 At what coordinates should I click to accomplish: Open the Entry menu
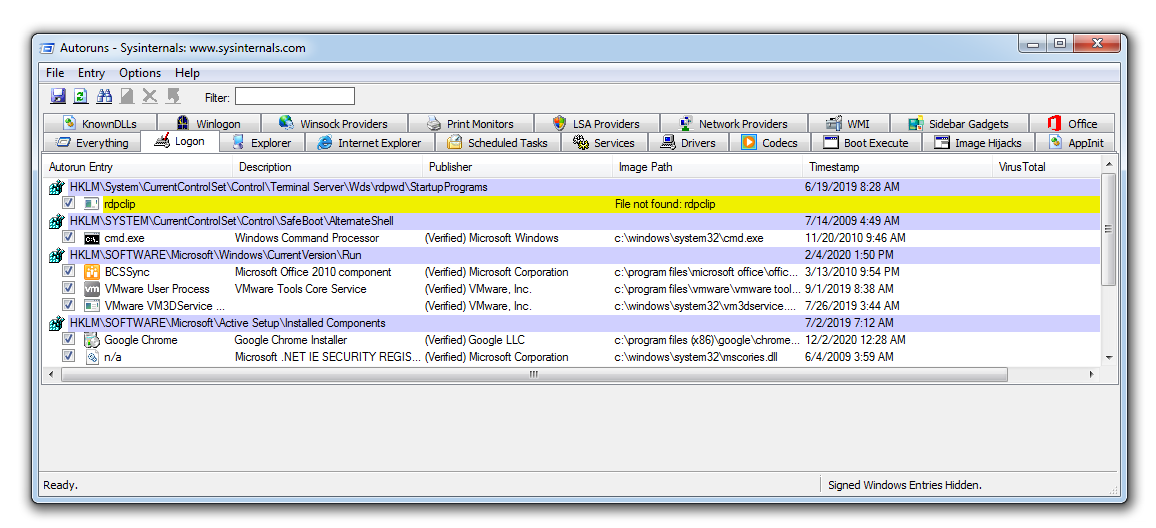coord(91,73)
